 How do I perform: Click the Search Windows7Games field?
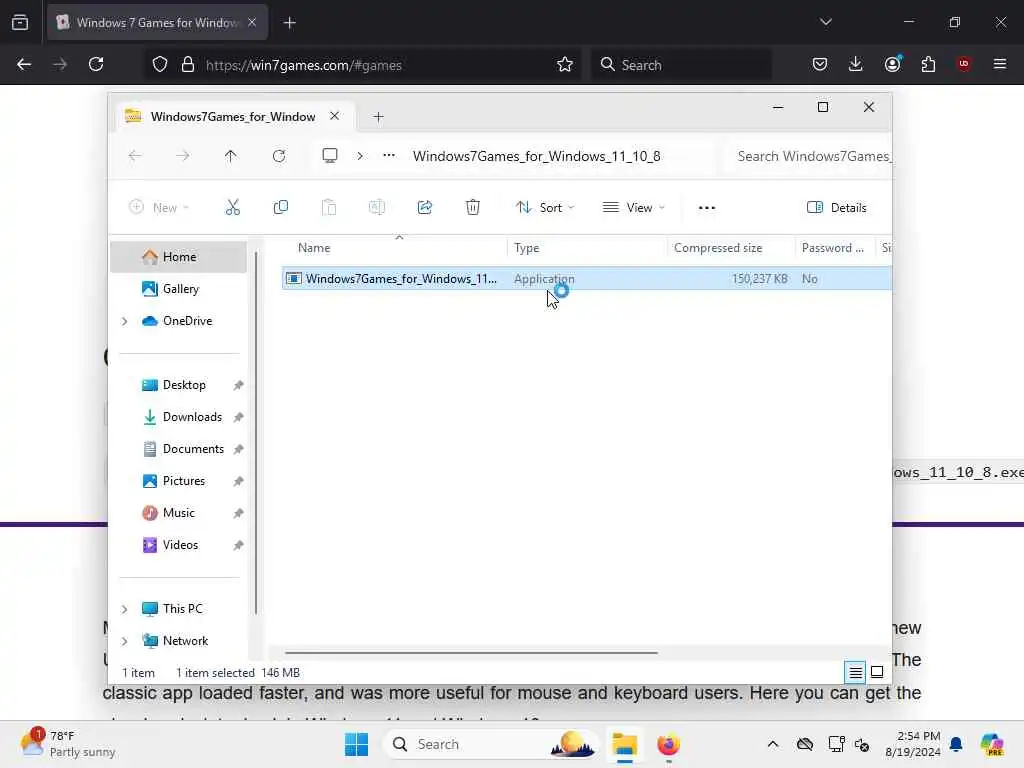pos(809,156)
